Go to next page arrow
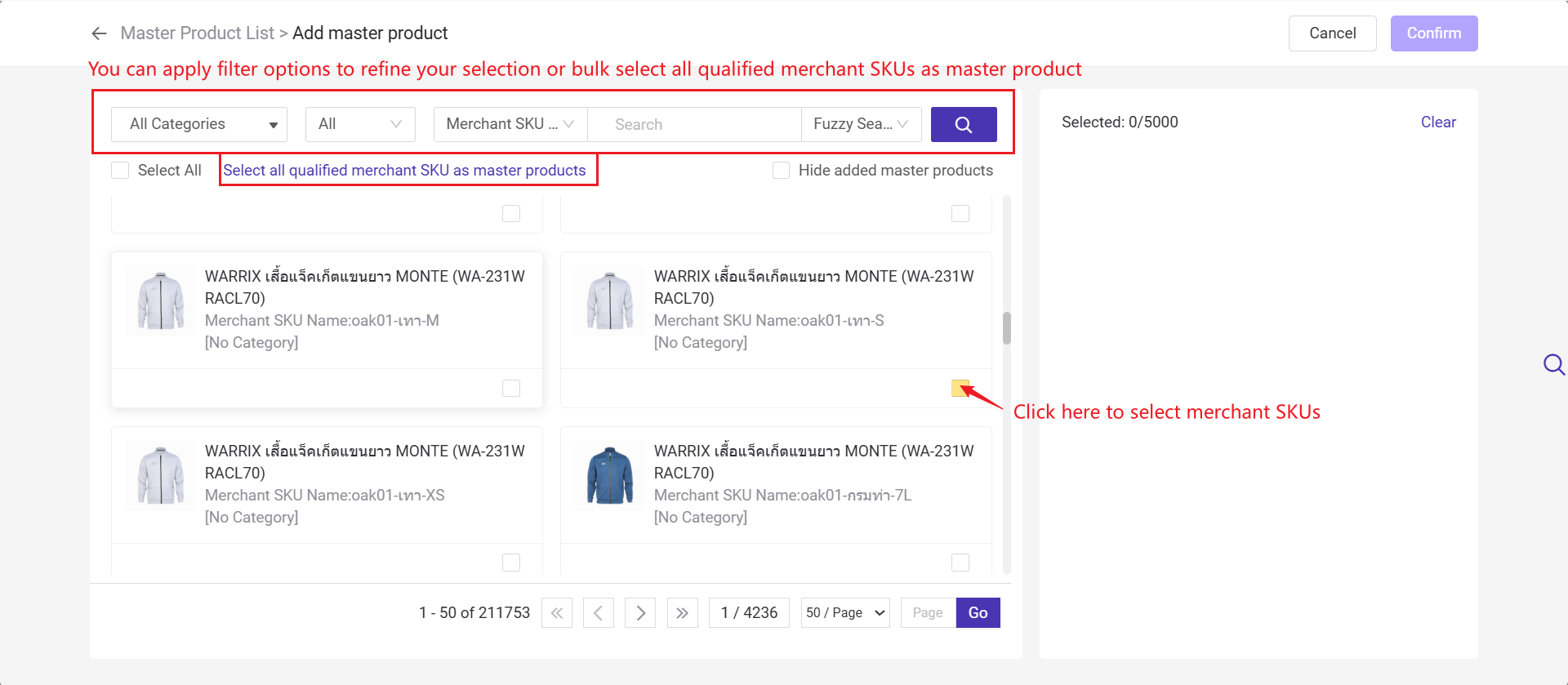The image size is (1568, 685). coord(640,612)
